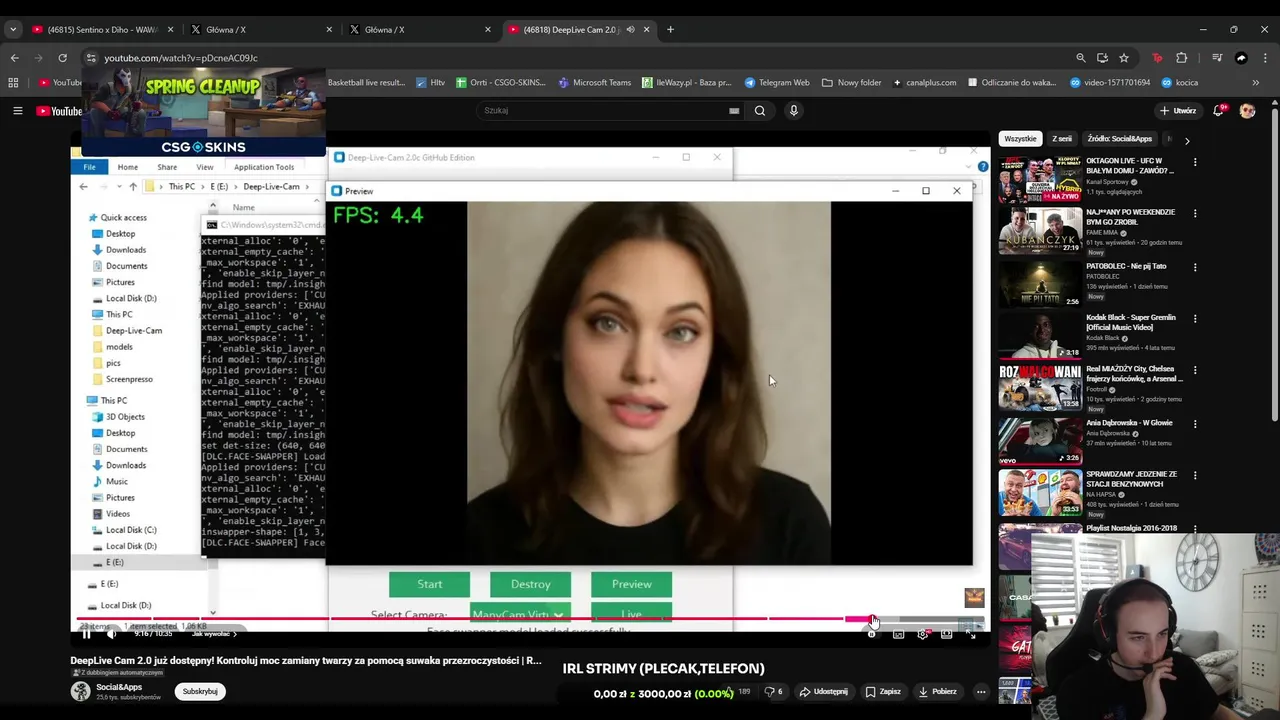The image size is (1280, 720).
Task: Open the video settings gear icon
Action: (922, 634)
